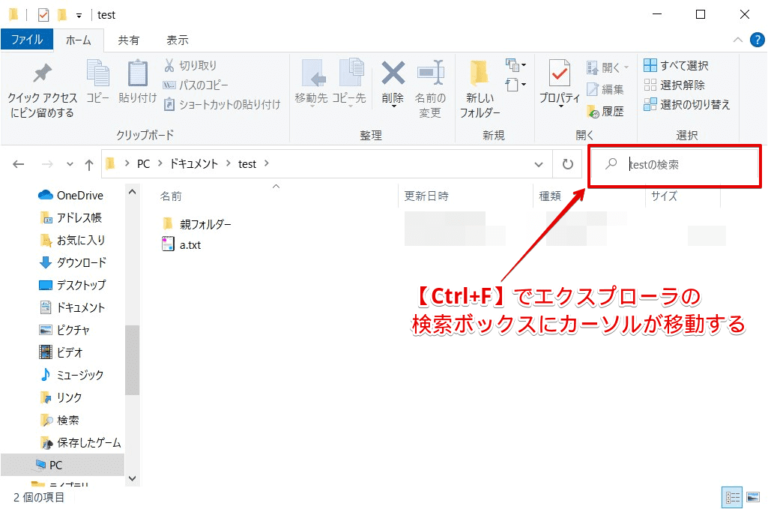Open History (履歴) in ribbon
Screen dimensions: 768x509
605,112
